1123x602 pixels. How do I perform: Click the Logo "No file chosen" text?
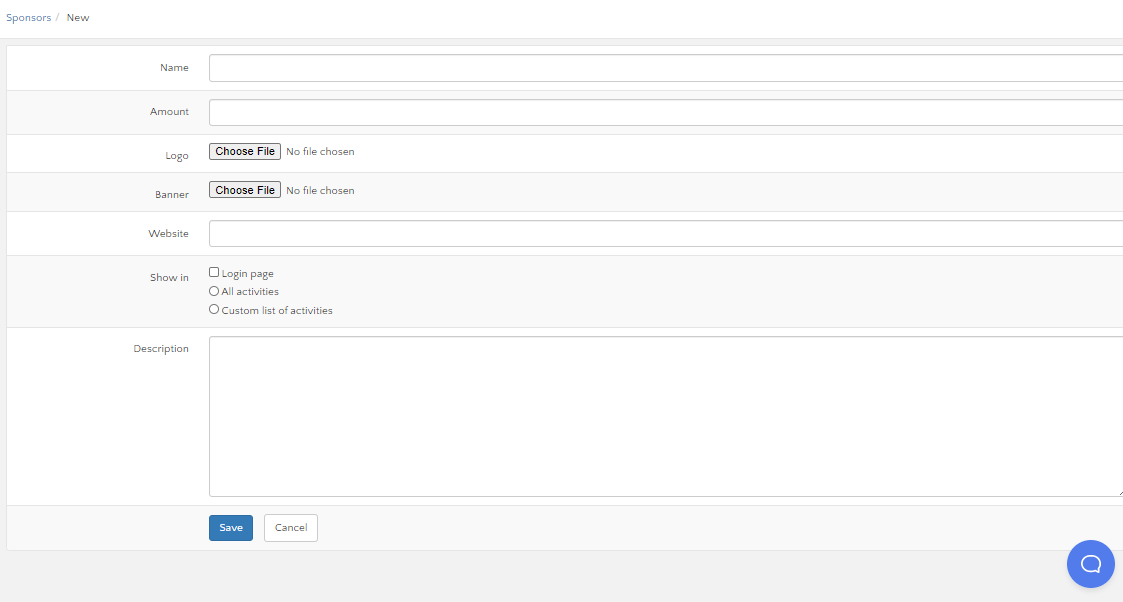(x=320, y=152)
